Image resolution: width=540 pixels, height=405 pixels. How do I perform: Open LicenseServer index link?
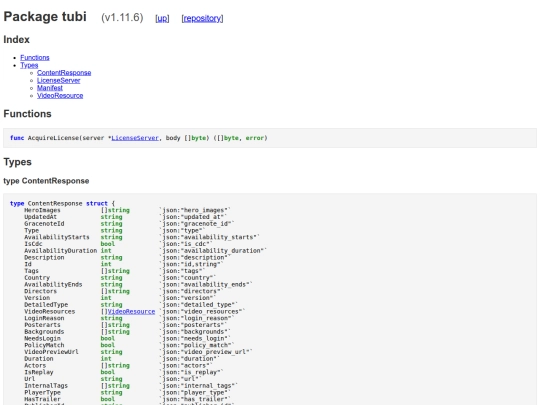click(x=59, y=80)
